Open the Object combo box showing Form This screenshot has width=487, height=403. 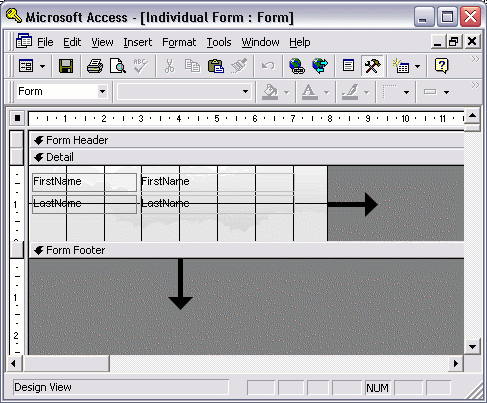click(x=102, y=91)
